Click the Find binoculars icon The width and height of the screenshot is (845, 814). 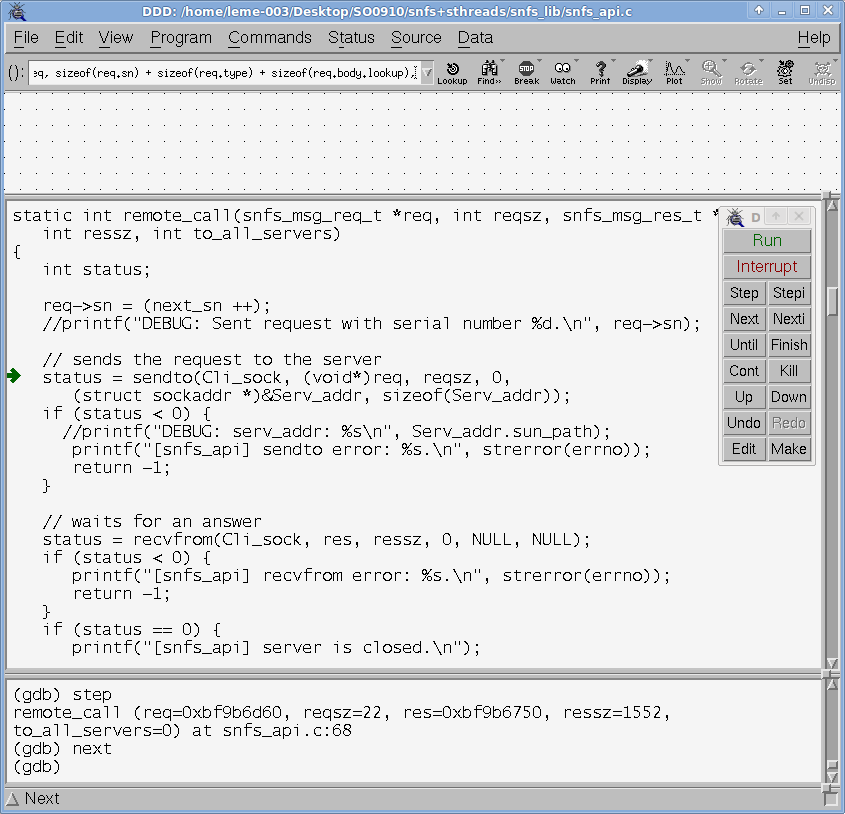(x=489, y=73)
